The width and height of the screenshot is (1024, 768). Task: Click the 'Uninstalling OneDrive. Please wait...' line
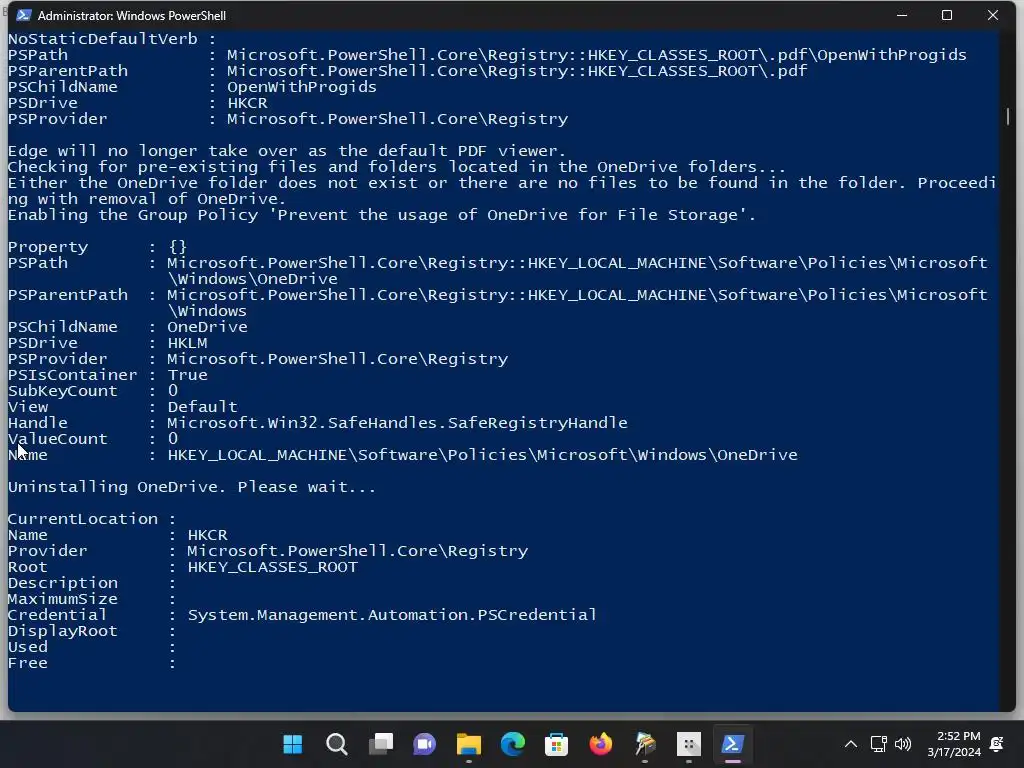(191, 487)
